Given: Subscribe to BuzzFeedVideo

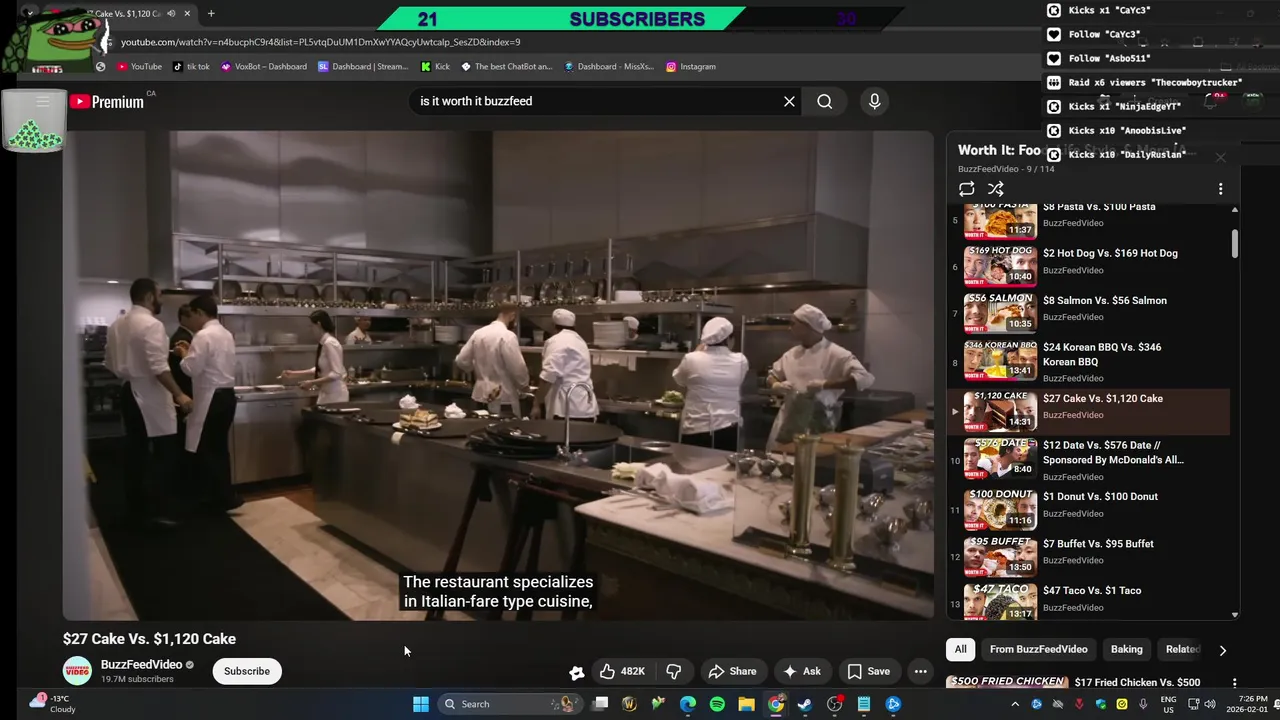Looking at the screenshot, I should 246,671.
